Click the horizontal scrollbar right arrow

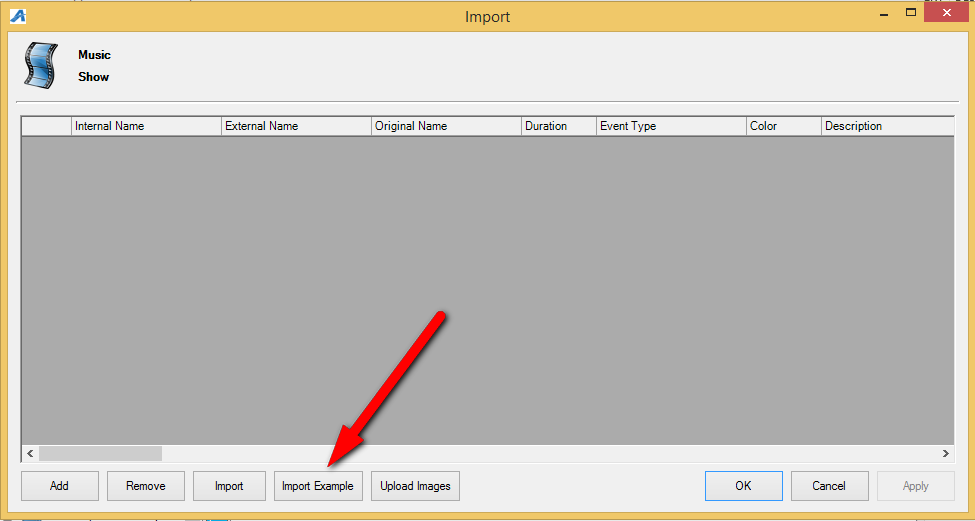click(946, 453)
